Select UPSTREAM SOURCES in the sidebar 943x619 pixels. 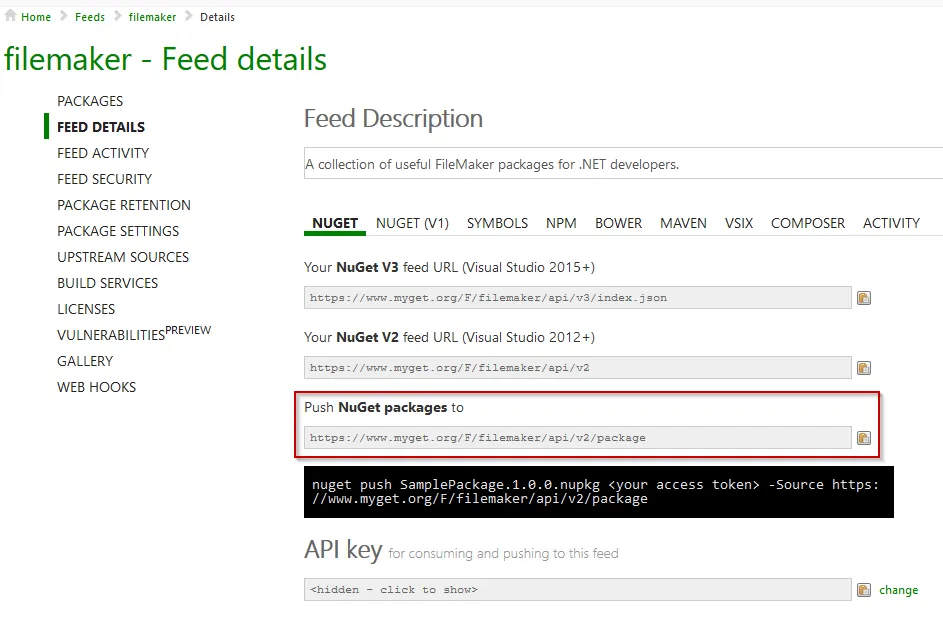[123, 257]
